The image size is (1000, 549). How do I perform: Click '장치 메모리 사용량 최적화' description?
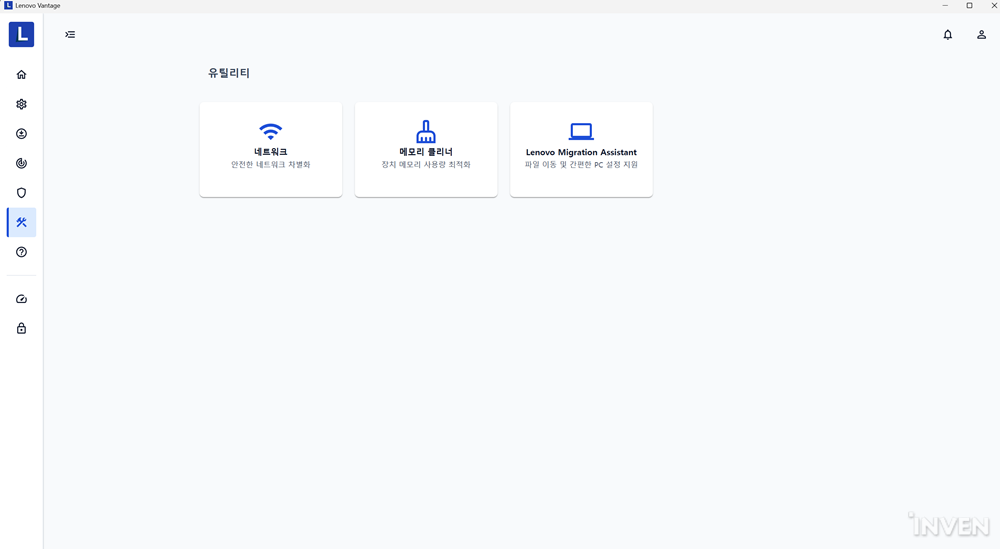click(426, 165)
